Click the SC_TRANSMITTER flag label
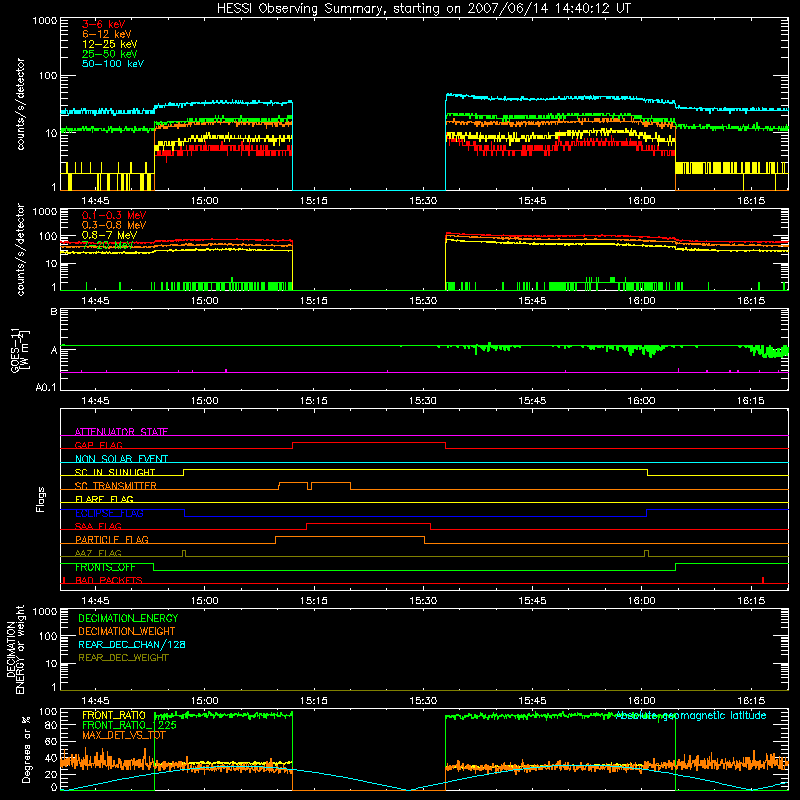Image resolution: width=800 pixels, height=800 pixels. 115,486
